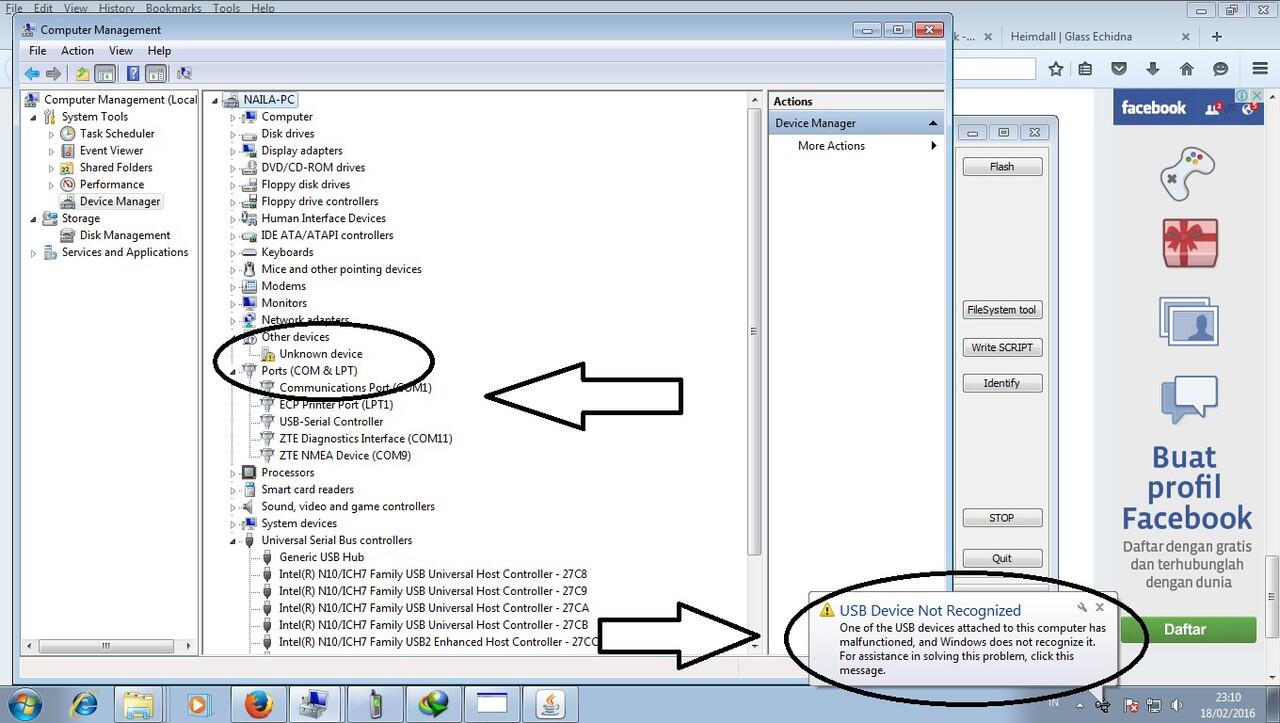Click the Scan for hardware changes icon
This screenshot has width=1280, height=723.
(x=184, y=73)
